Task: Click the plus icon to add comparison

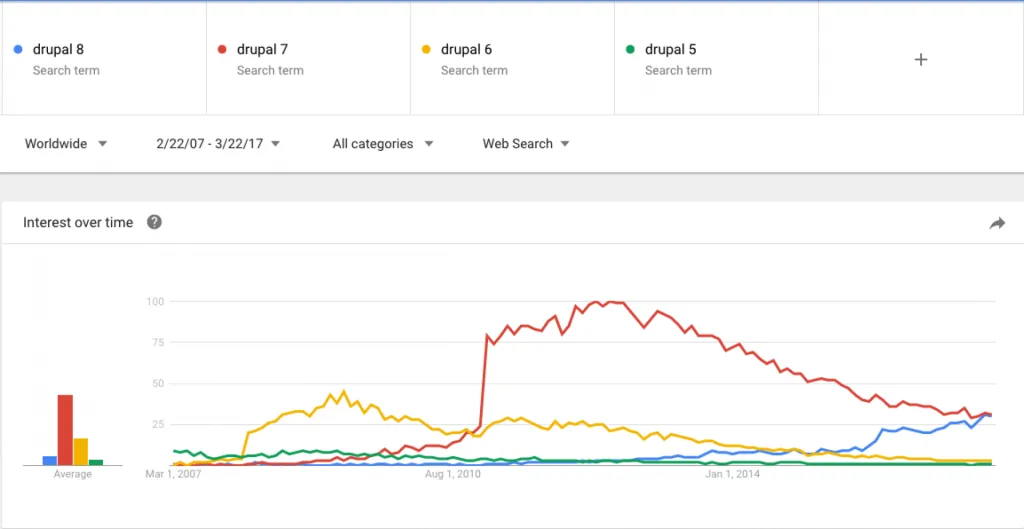Action: tap(921, 60)
